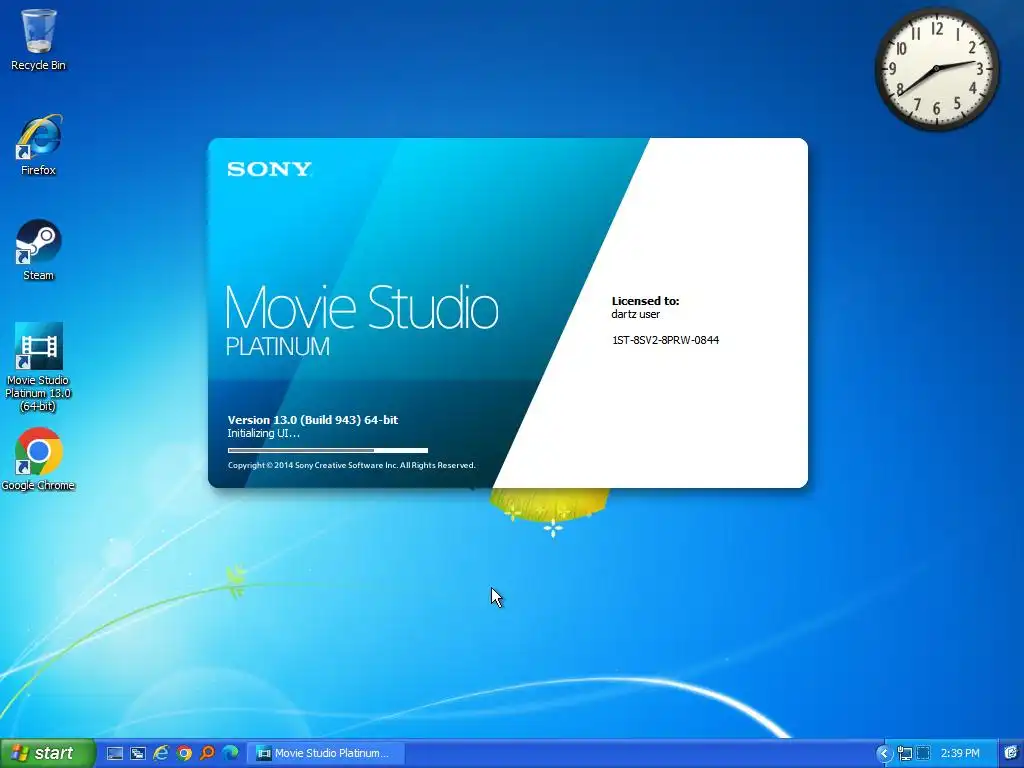
Task: Launch Internet Explorer from quick launch
Action: tap(161, 754)
